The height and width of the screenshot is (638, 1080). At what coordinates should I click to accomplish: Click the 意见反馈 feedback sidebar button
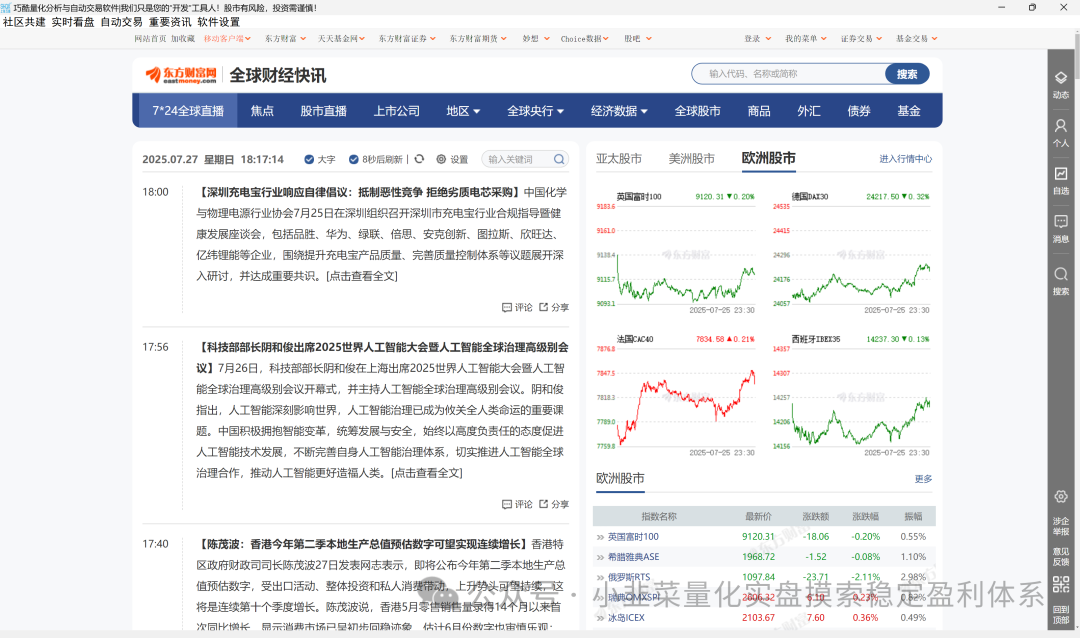tap(1061, 557)
